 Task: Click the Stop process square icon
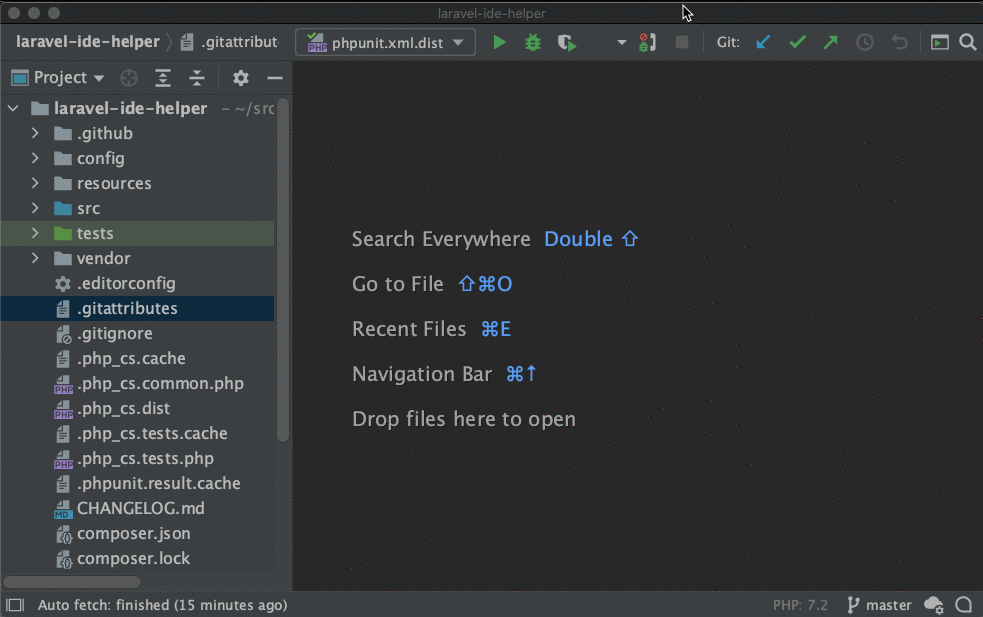tap(681, 43)
